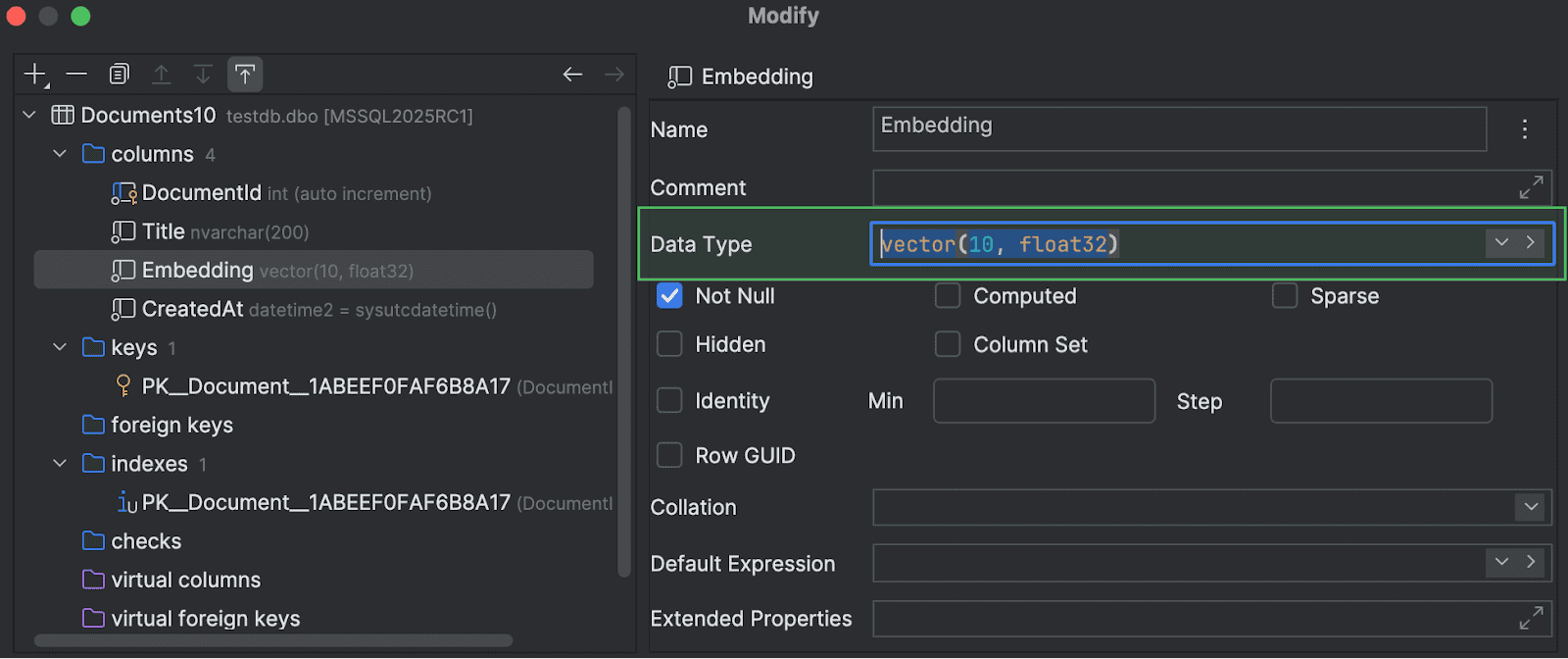Image resolution: width=1568 pixels, height=659 pixels.
Task: Expand the Comment field editor
Action: (1531, 187)
